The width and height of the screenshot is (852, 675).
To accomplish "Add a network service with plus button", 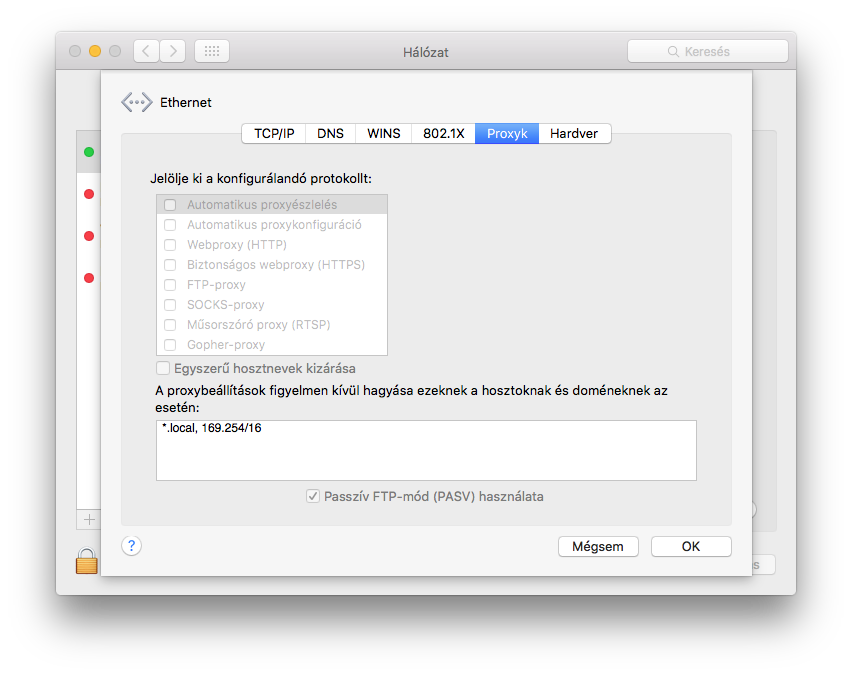I will pyautogui.click(x=89, y=520).
